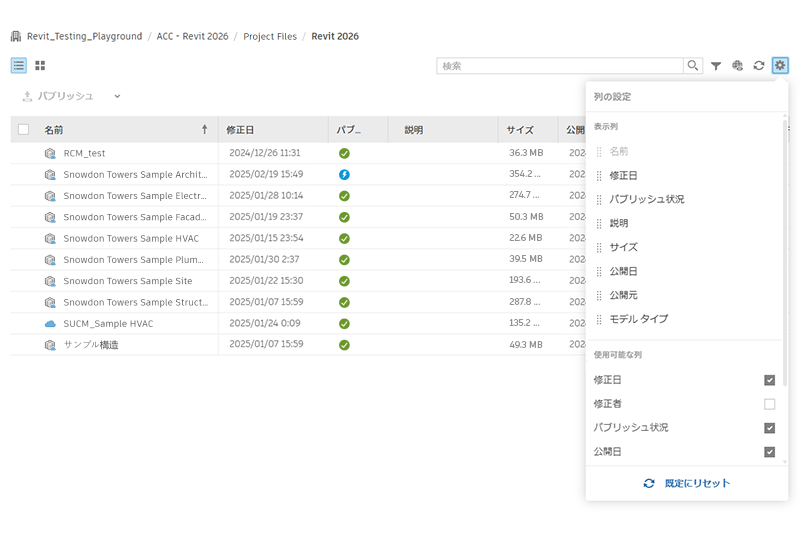Click the パブリッシュ button
Viewport: 800px width, 547px height.
pyautogui.click(x=58, y=96)
